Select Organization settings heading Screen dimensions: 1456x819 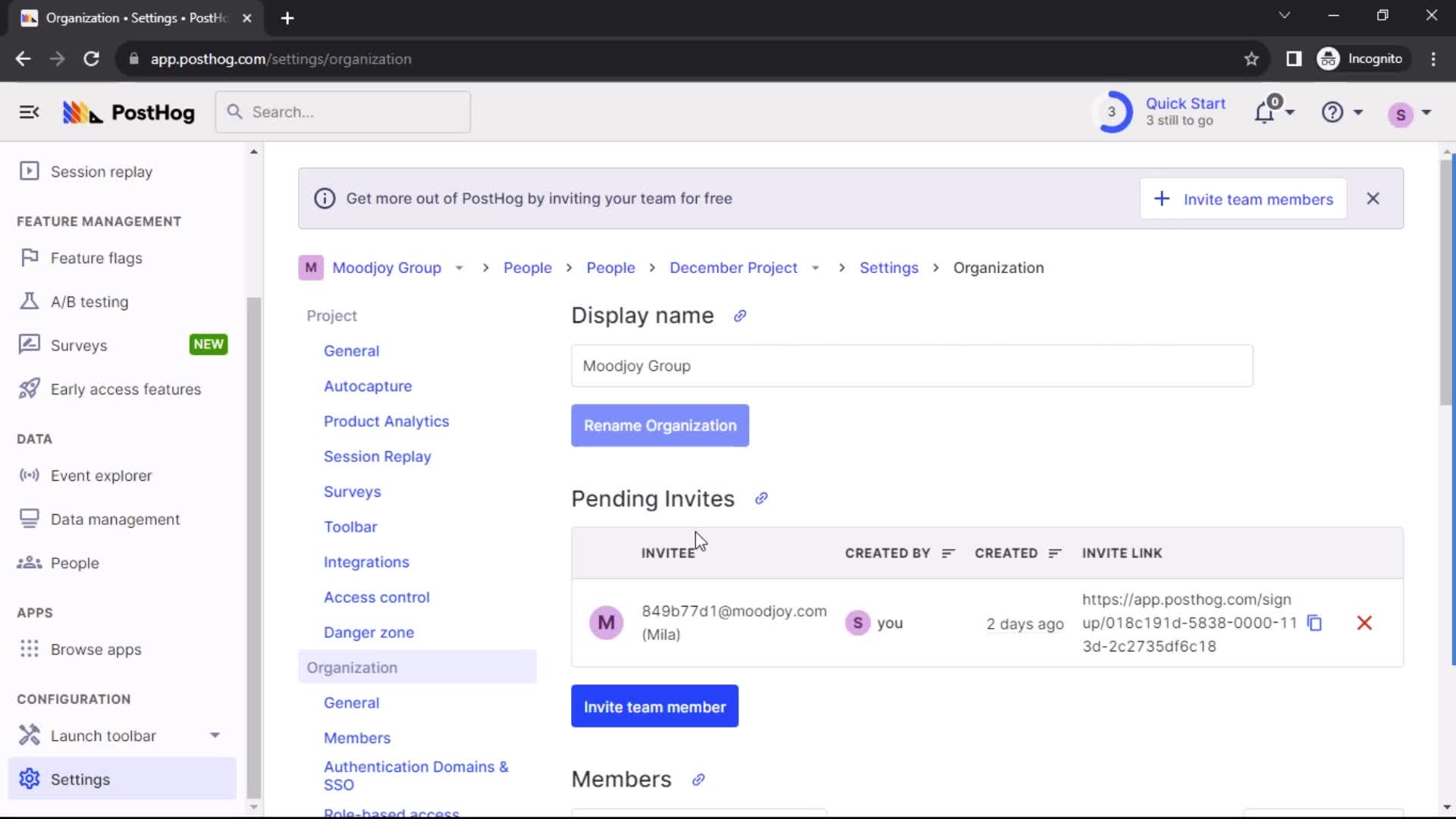tap(417, 667)
